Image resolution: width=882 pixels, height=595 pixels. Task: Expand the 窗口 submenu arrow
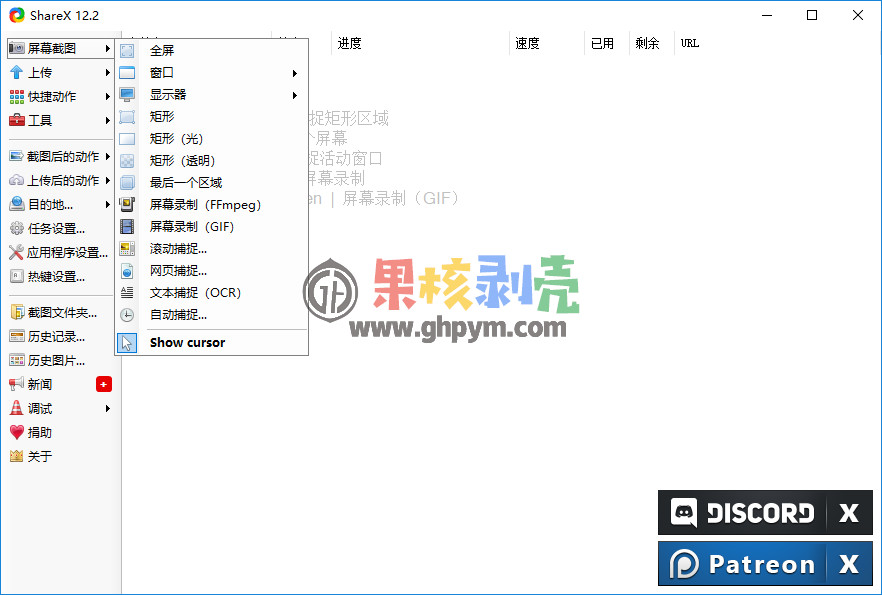[x=295, y=73]
